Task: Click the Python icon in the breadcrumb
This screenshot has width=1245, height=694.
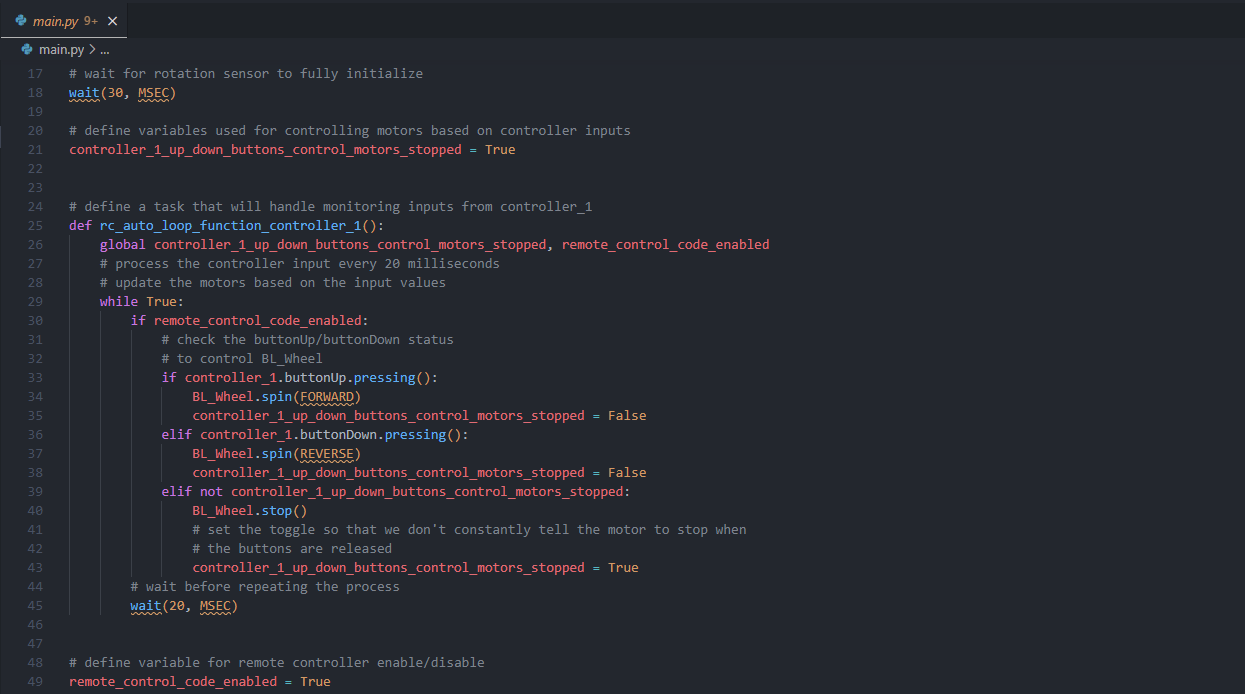Action: pos(28,49)
